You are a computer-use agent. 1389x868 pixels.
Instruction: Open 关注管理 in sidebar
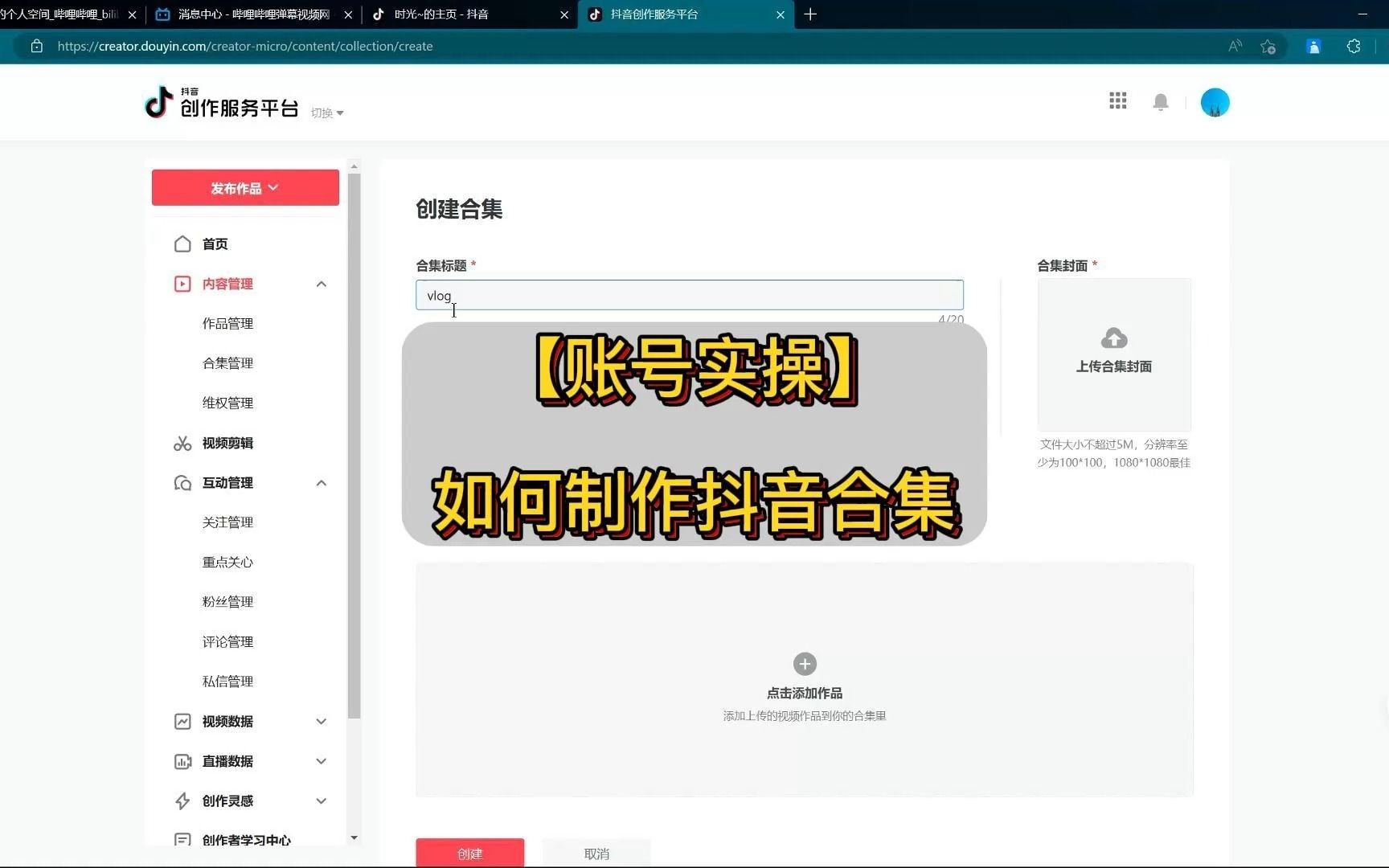pos(227,522)
